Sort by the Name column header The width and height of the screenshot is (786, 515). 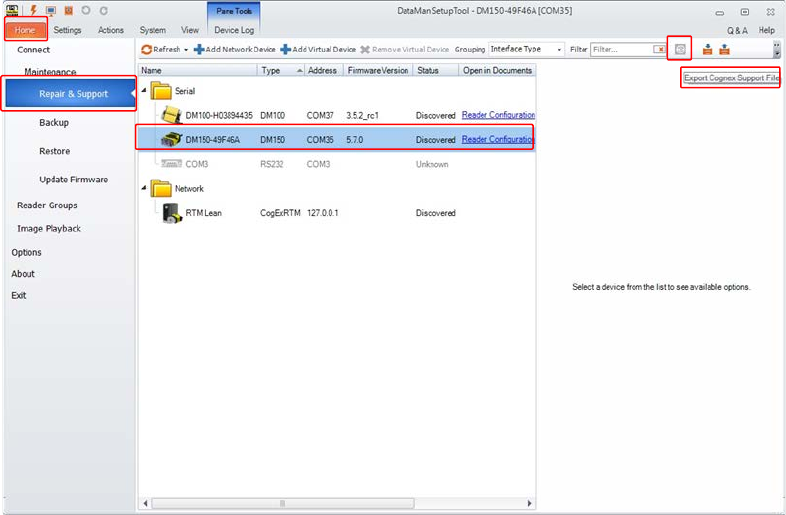198,70
